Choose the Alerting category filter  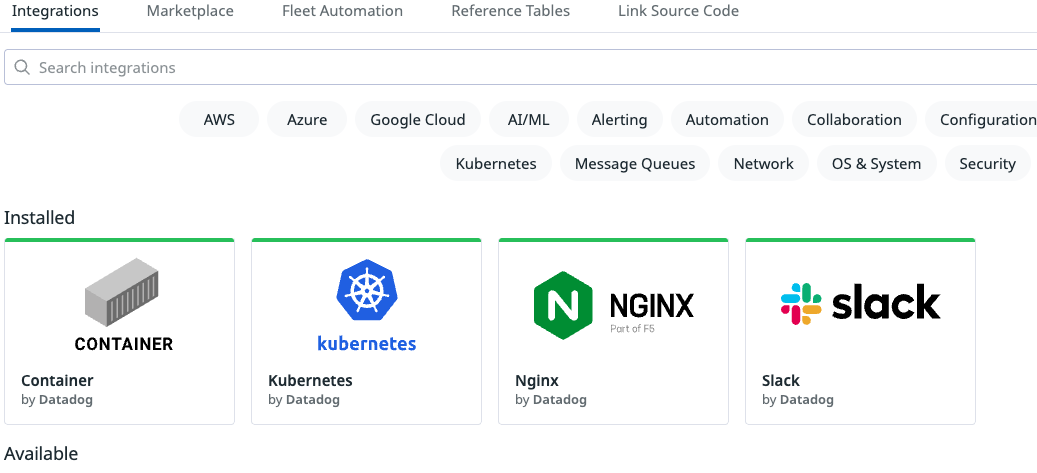point(619,120)
